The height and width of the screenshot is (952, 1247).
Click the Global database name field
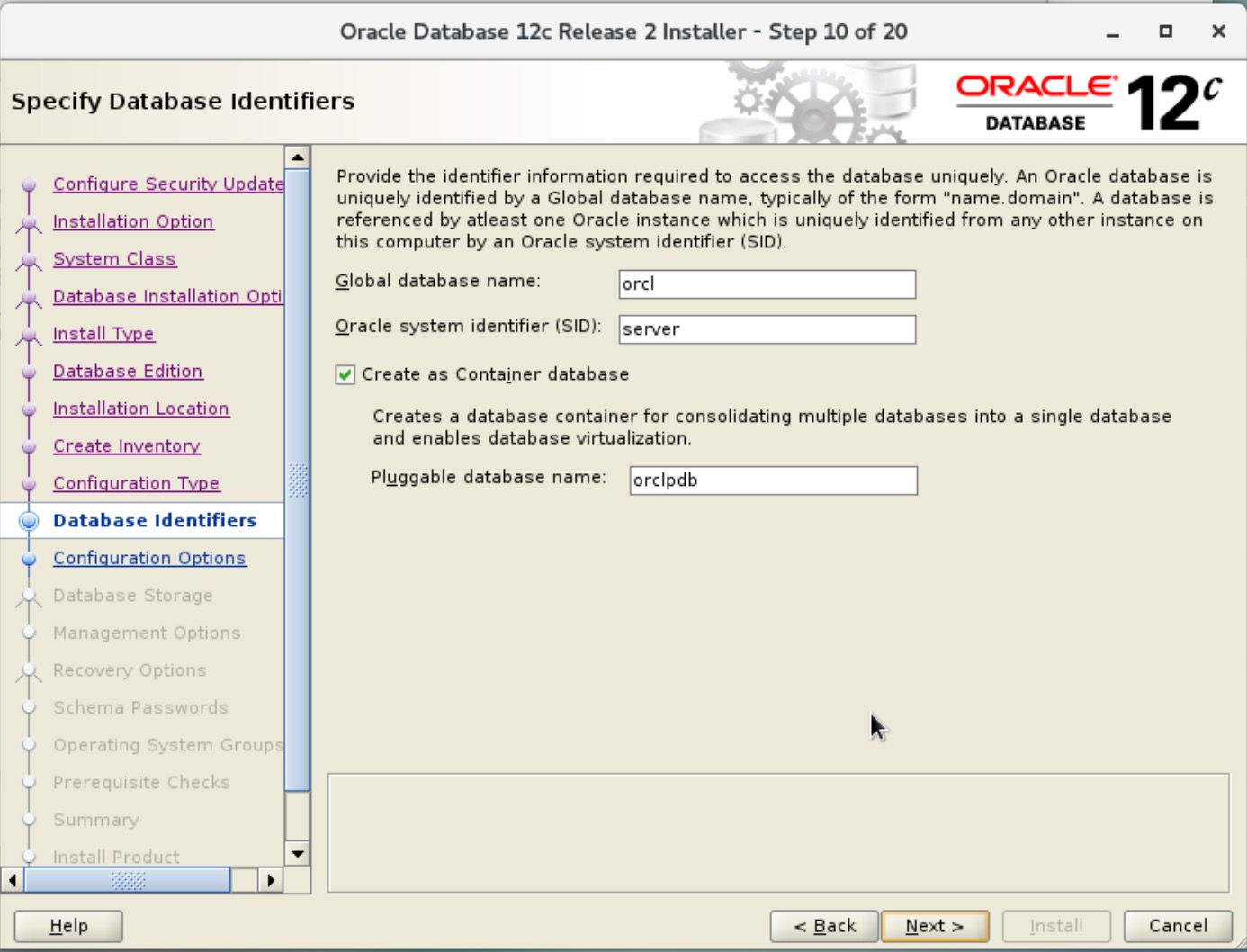(767, 284)
